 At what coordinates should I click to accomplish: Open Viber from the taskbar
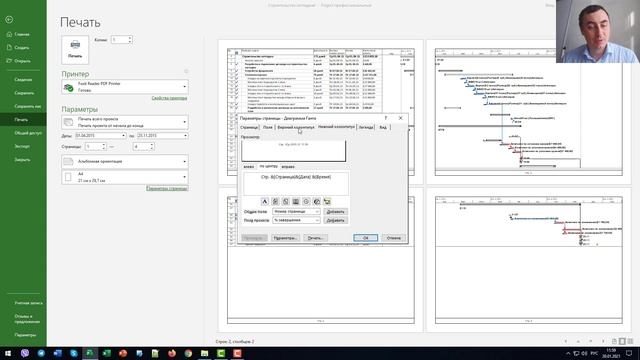click(25, 353)
